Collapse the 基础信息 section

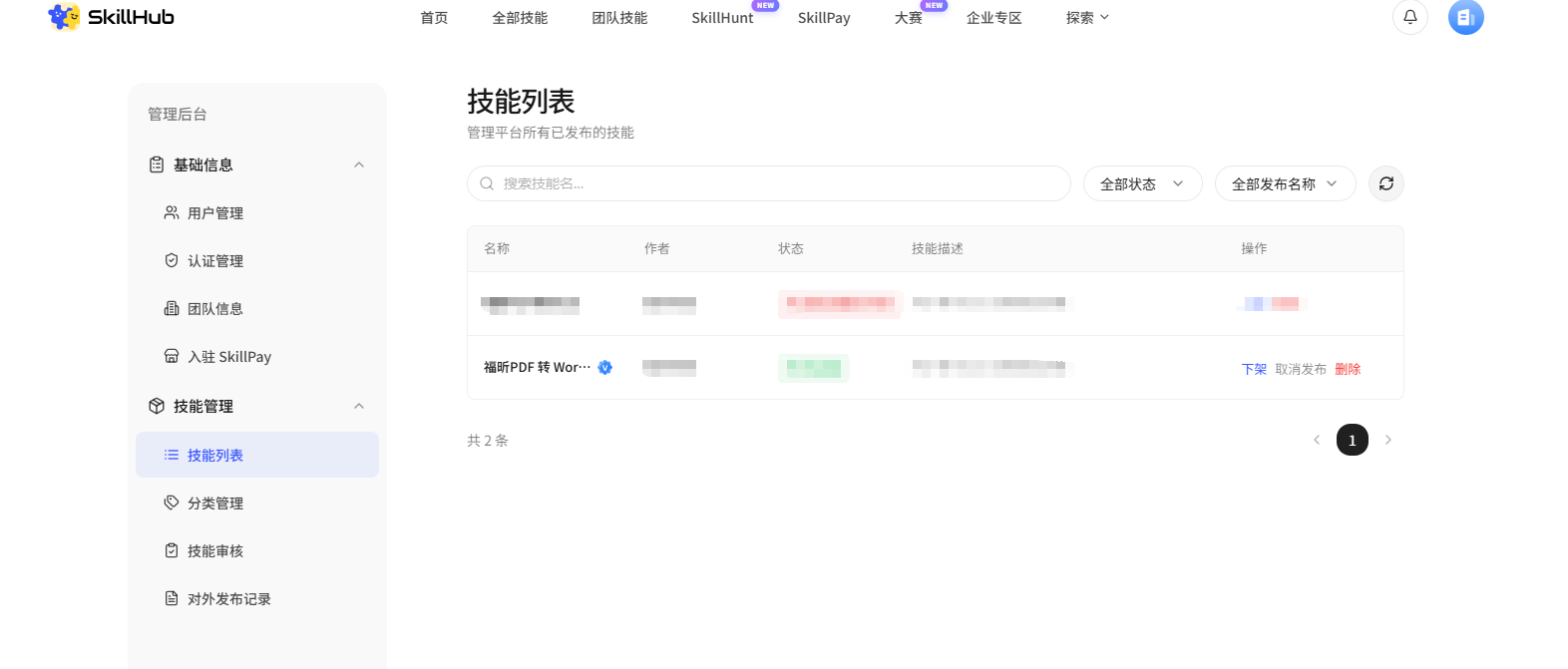click(x=359, y=165)
